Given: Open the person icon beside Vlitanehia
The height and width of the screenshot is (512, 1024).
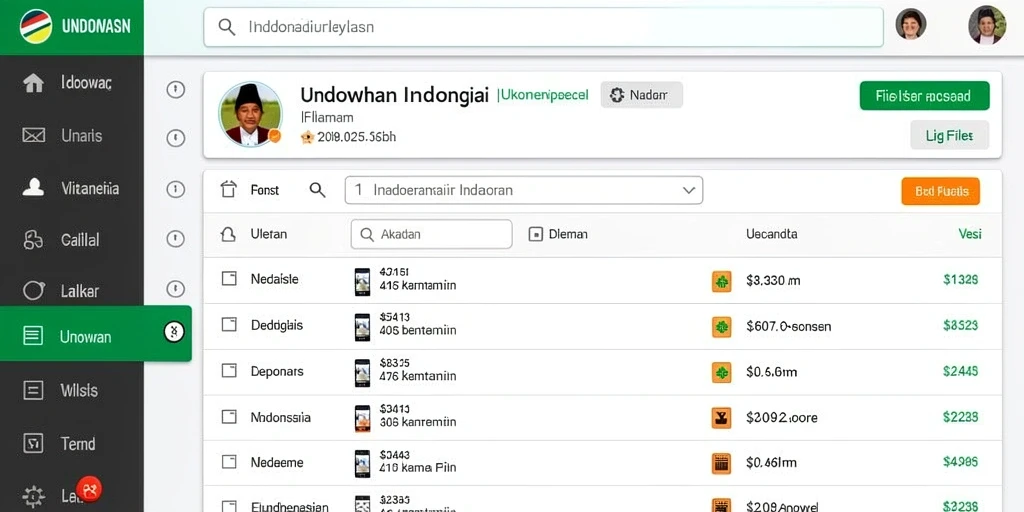Looking at the screenshot, I should point(33,187).
